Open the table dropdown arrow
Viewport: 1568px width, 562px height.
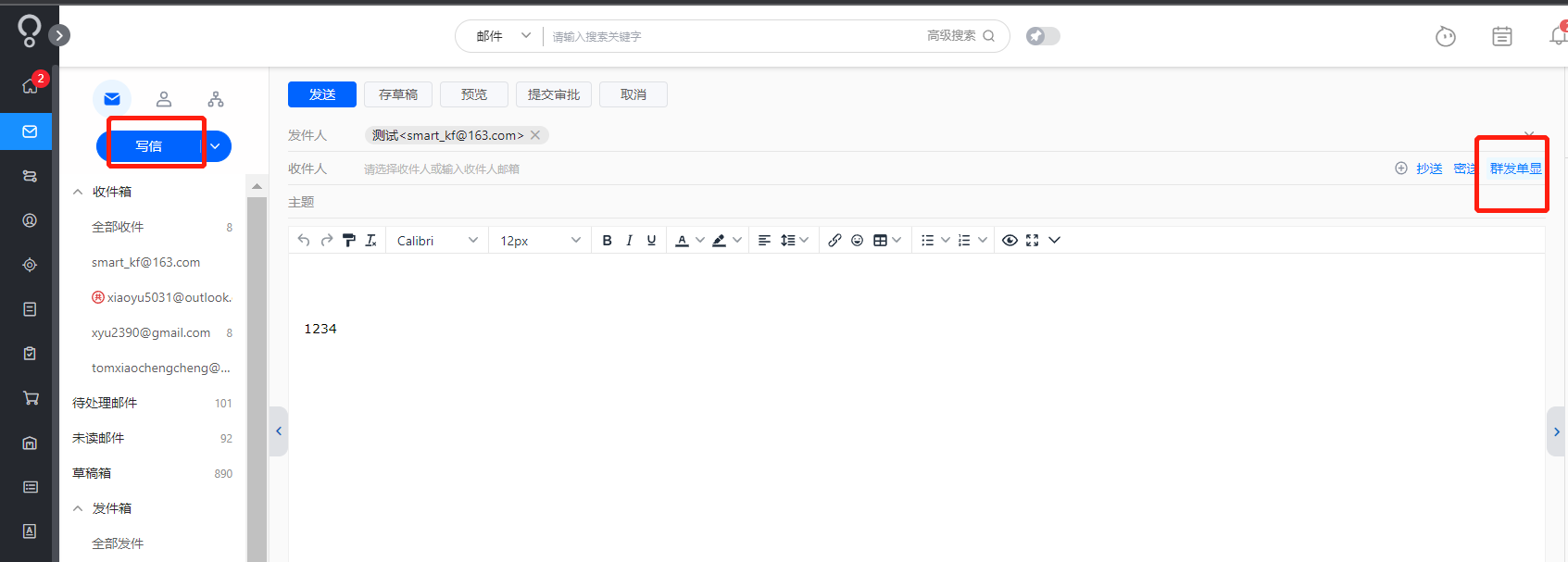pos(897,240)
